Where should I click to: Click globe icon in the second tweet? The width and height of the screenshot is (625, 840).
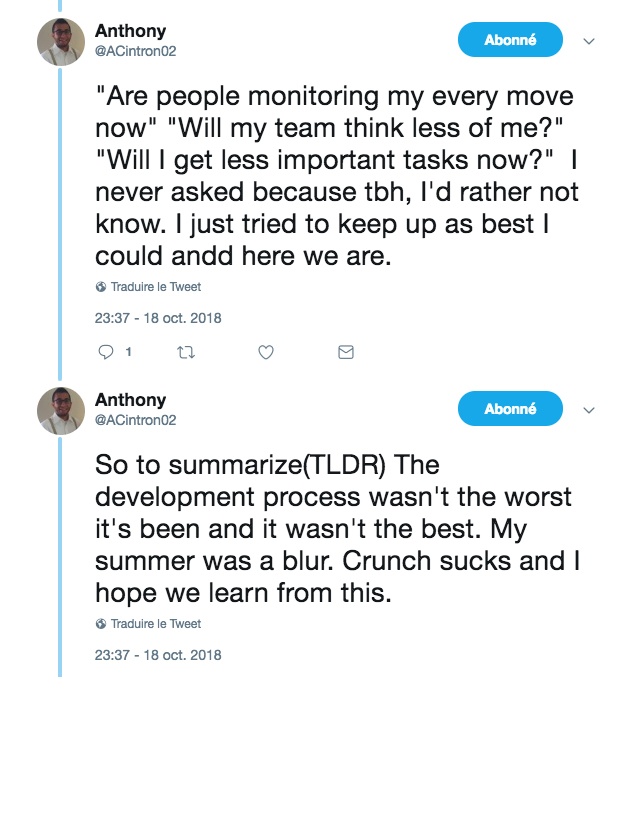(101, 624)
